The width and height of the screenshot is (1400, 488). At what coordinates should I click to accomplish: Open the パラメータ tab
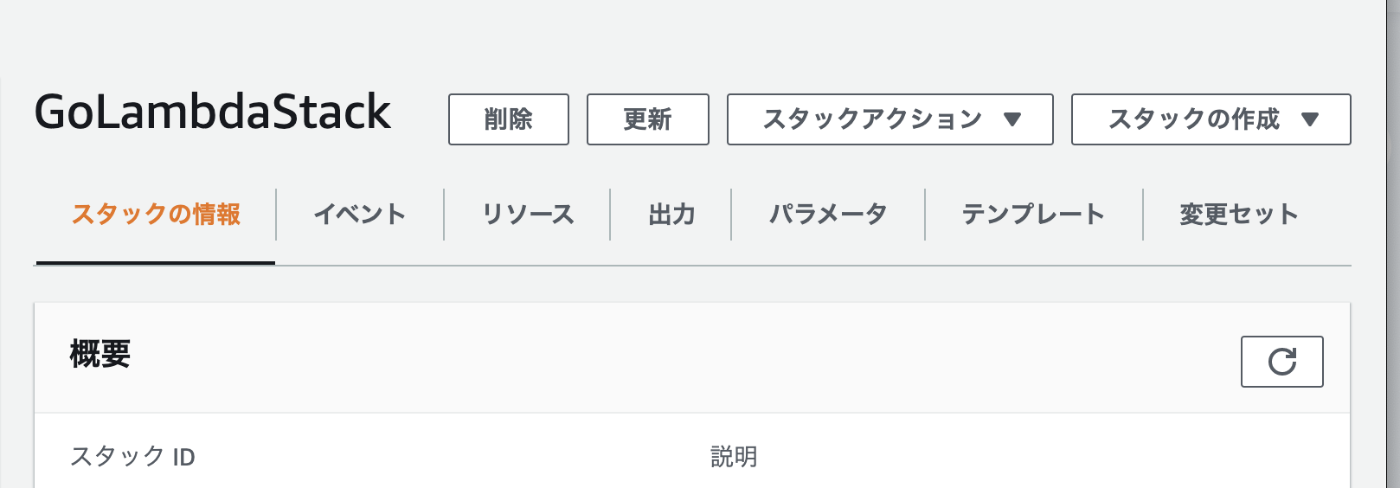coord(828,214)
